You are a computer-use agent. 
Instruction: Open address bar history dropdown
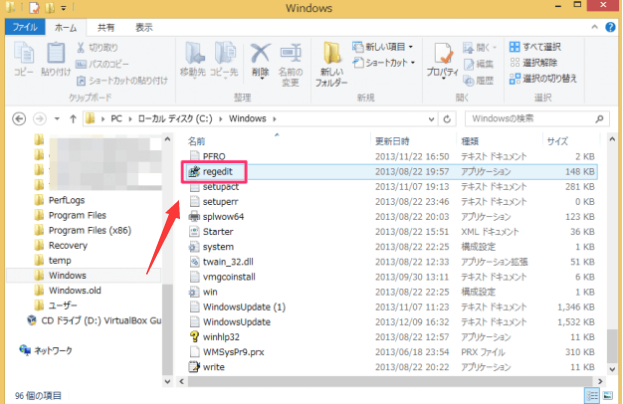pyautogui.click(x=431, y=119)
